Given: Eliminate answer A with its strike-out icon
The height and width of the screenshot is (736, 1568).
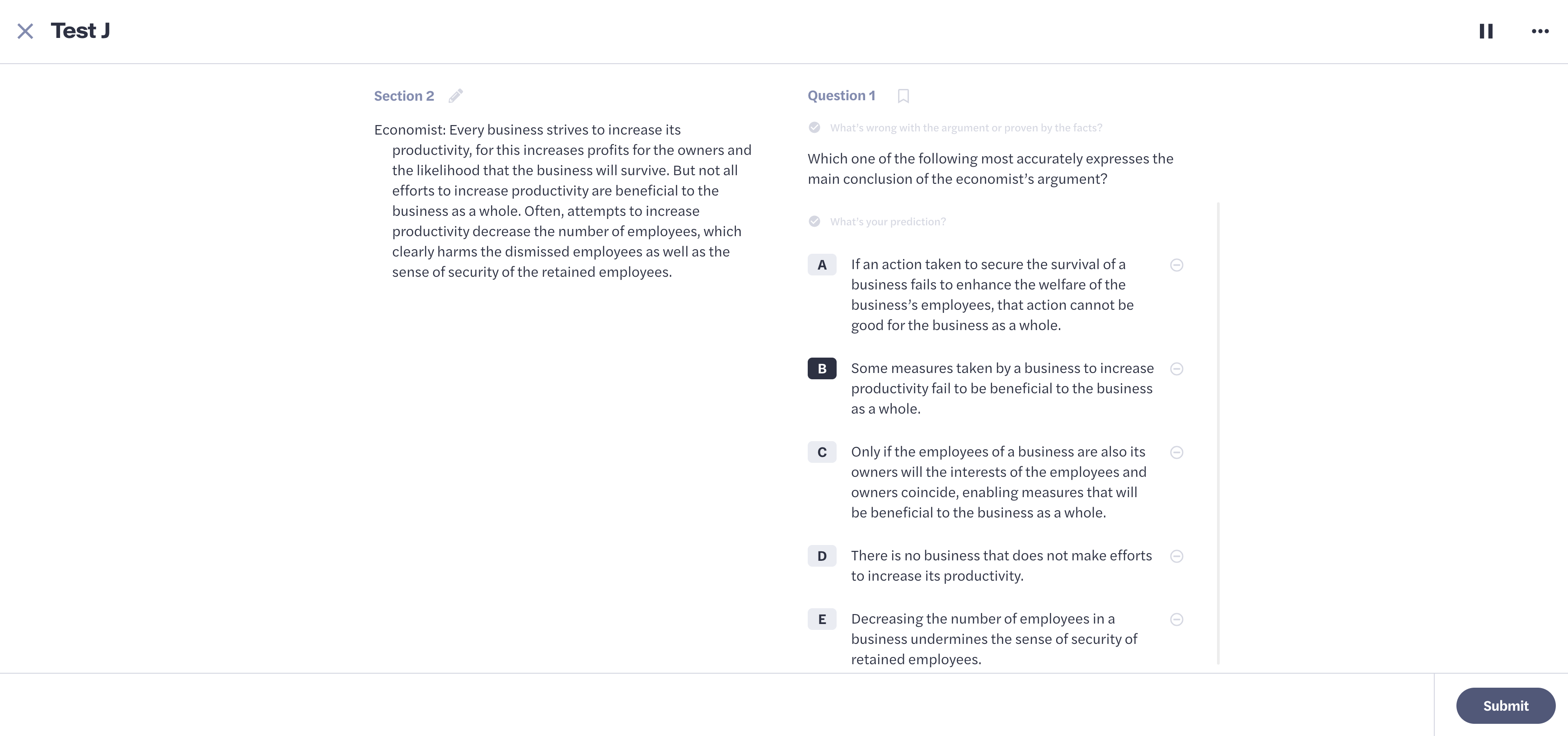Looking at the screenshot, I should point(1177,265).
